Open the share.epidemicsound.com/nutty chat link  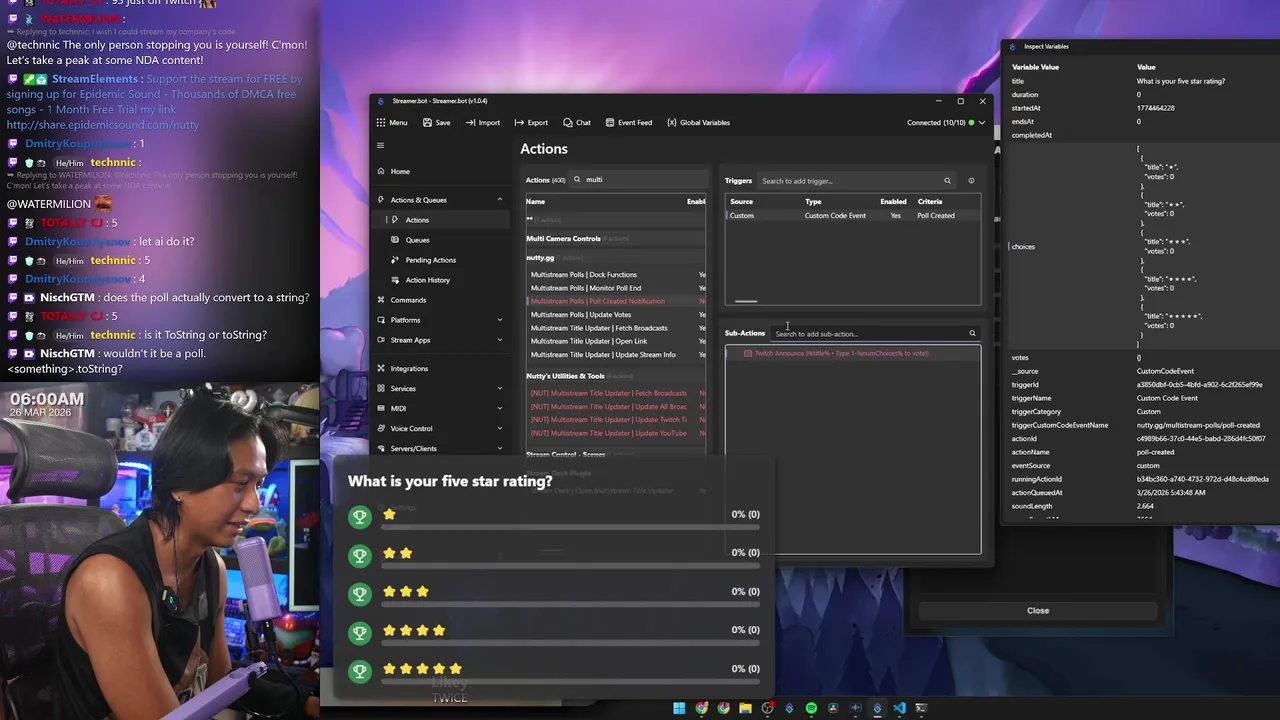point(103,125)
